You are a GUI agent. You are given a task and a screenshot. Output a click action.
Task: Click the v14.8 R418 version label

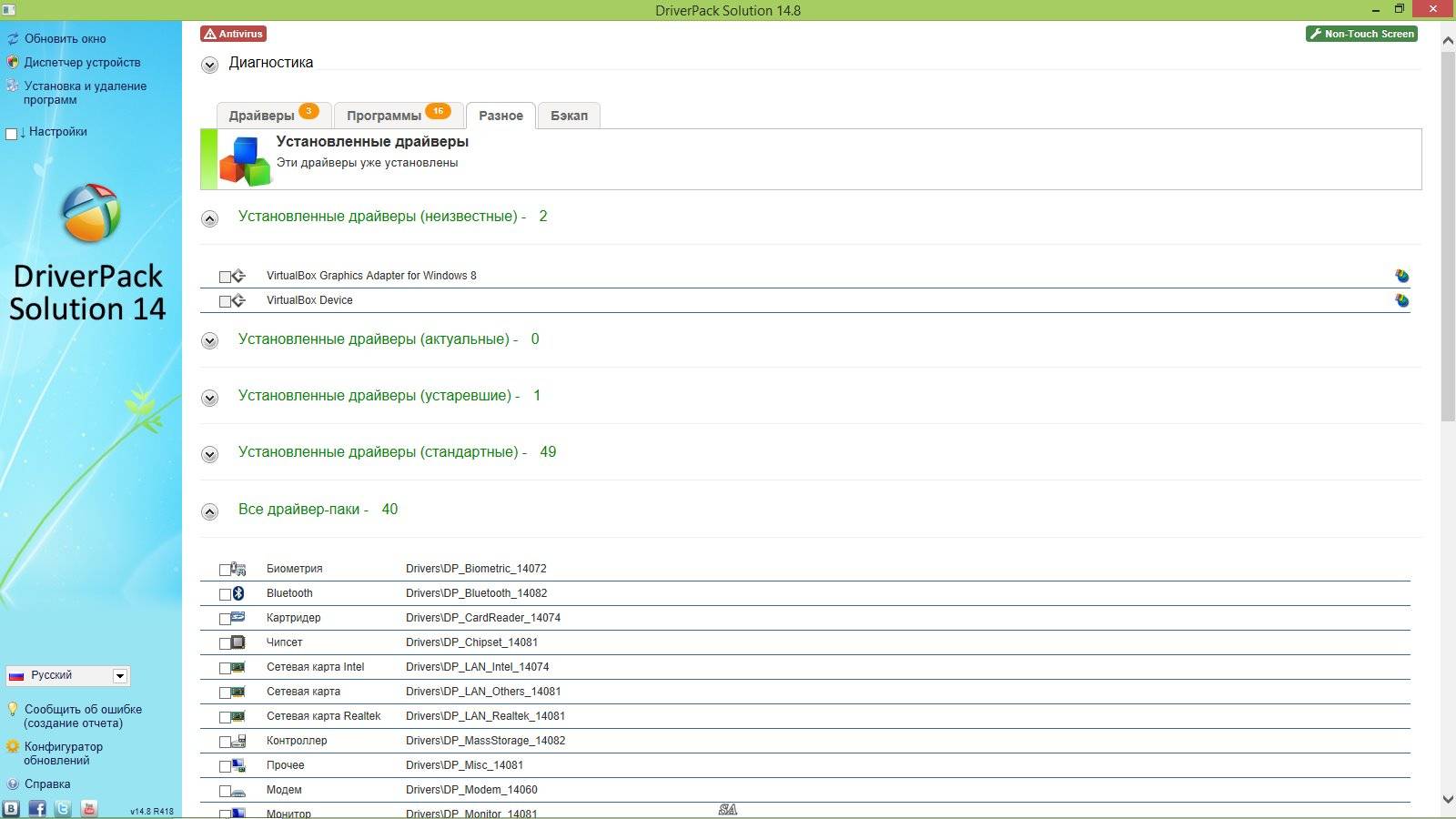(x=151, y=811)
